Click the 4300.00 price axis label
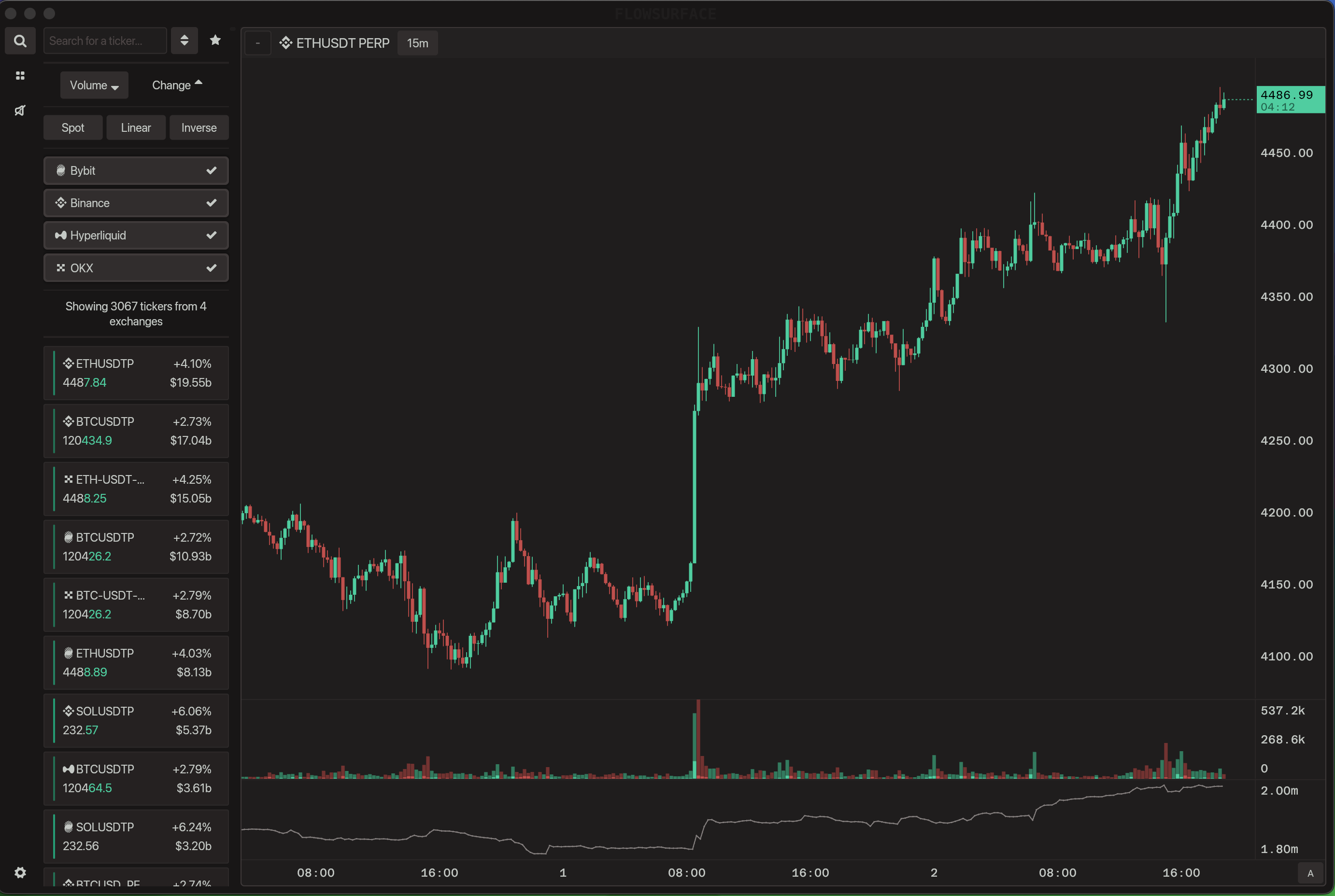The width and height of the screenshot is (1335, 896). click(x=1286, y=368)
